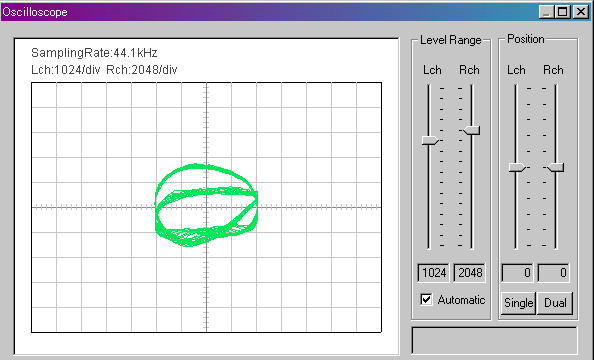This screenshot has width=594, height=360.
Task: Click the Single button
Action: coord(518,303)
